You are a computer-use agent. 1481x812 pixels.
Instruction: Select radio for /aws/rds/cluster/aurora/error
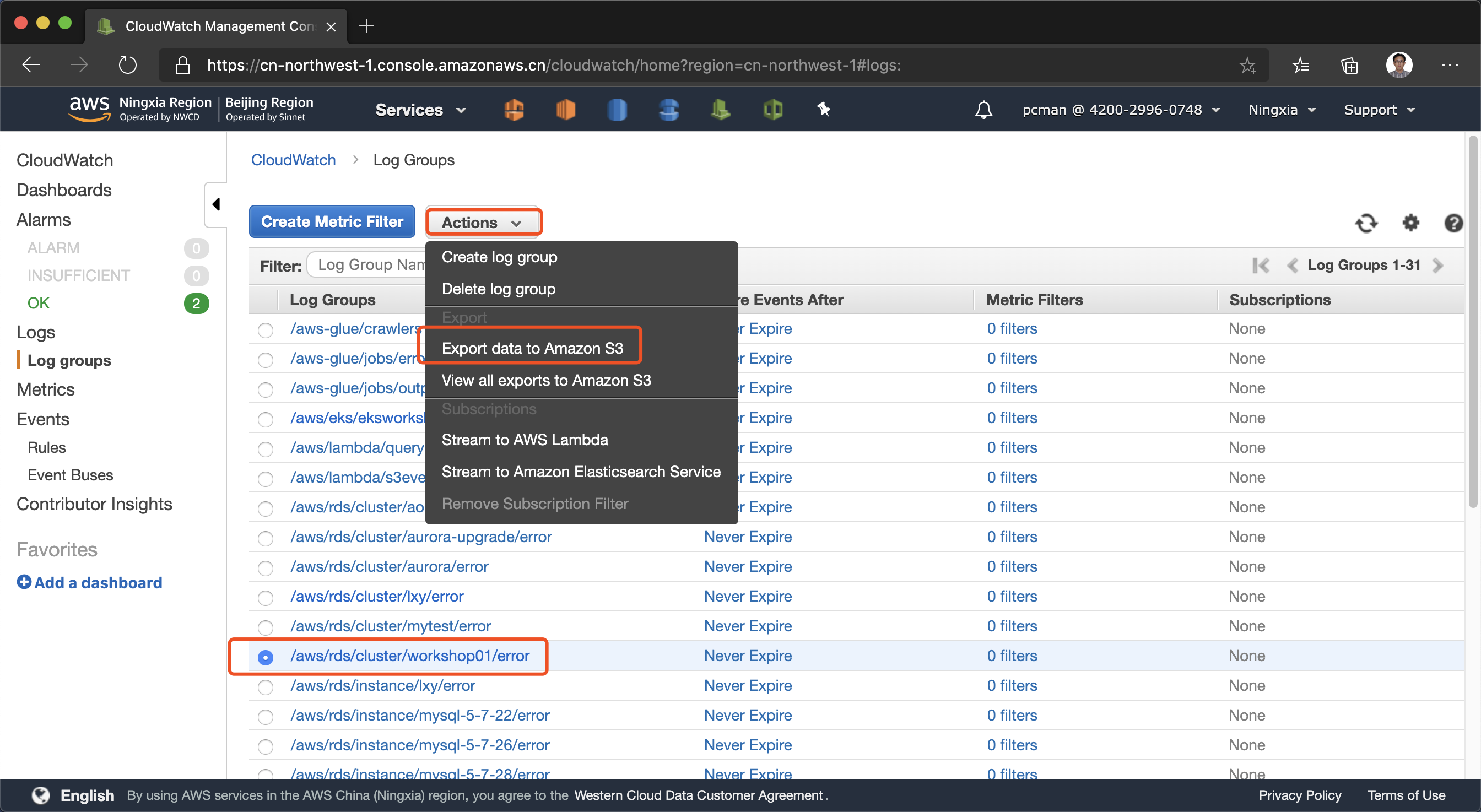[265, 568]
